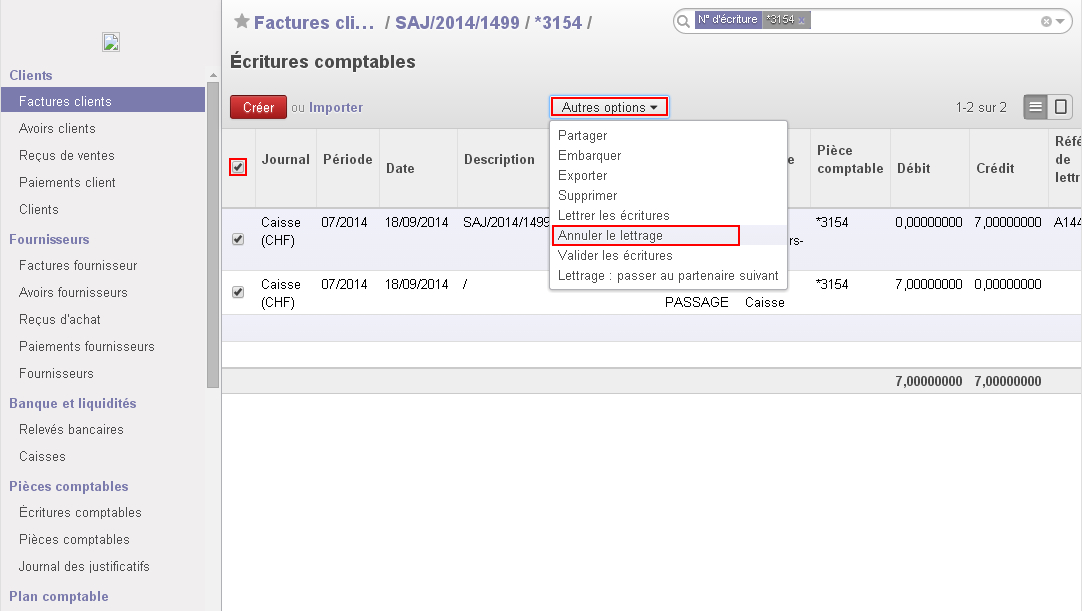Switch to list view
1082x611 pixels.
[x=1036, y=107]
